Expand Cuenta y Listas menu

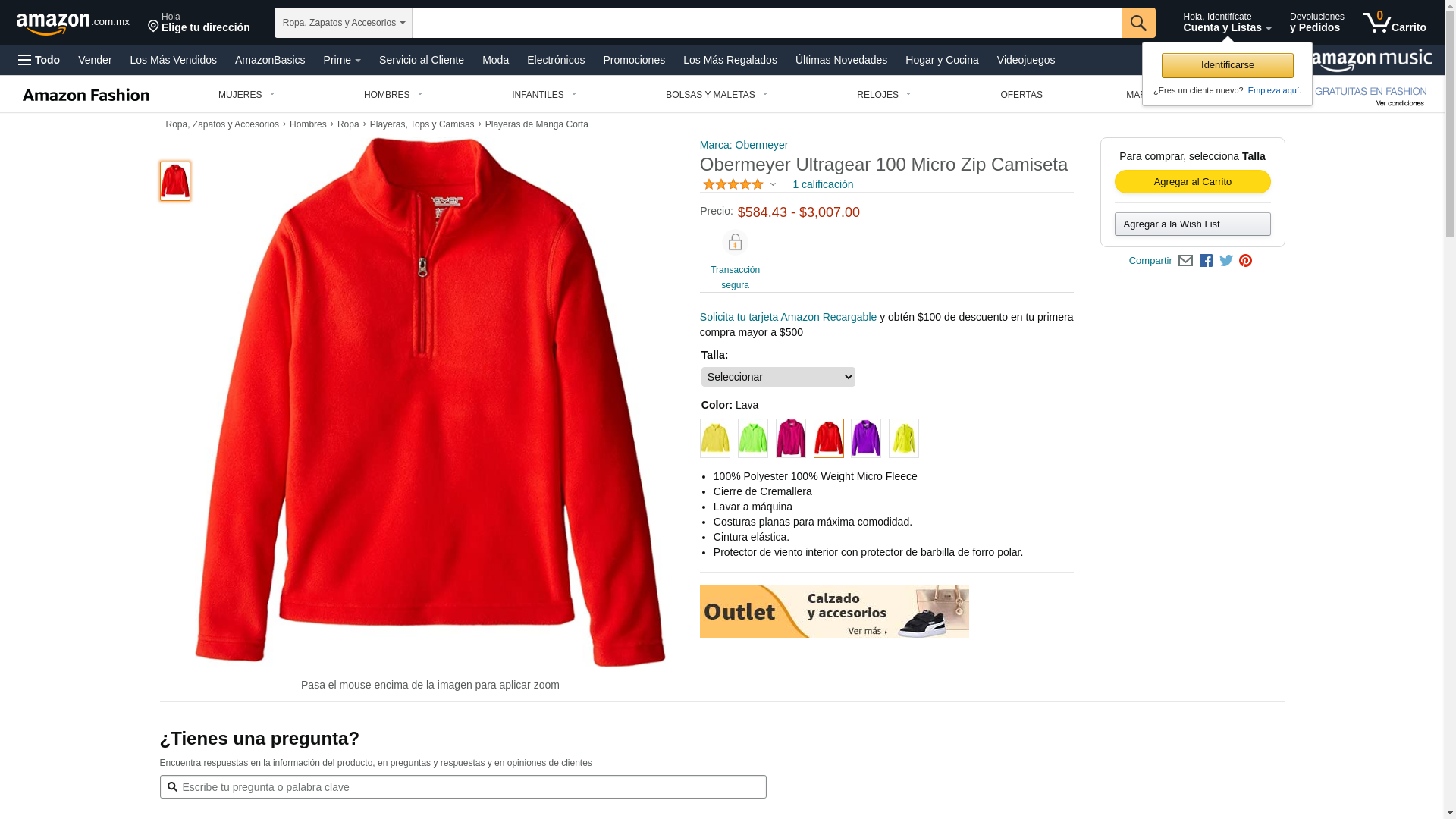coord(1227,23)
